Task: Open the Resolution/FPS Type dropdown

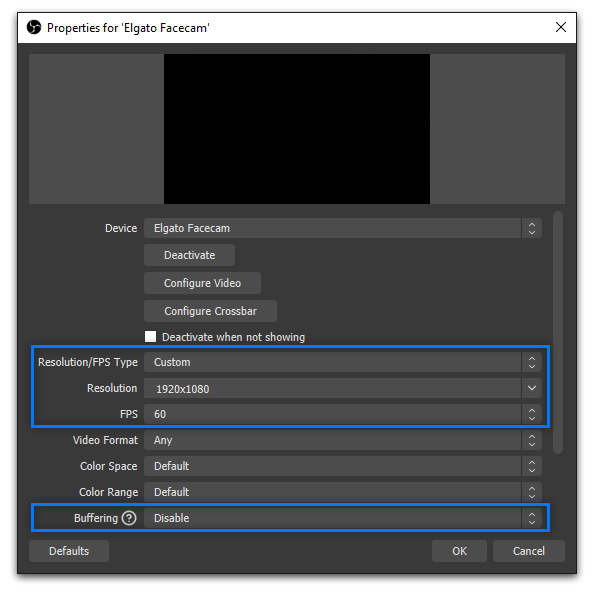Action: [343, 362]
